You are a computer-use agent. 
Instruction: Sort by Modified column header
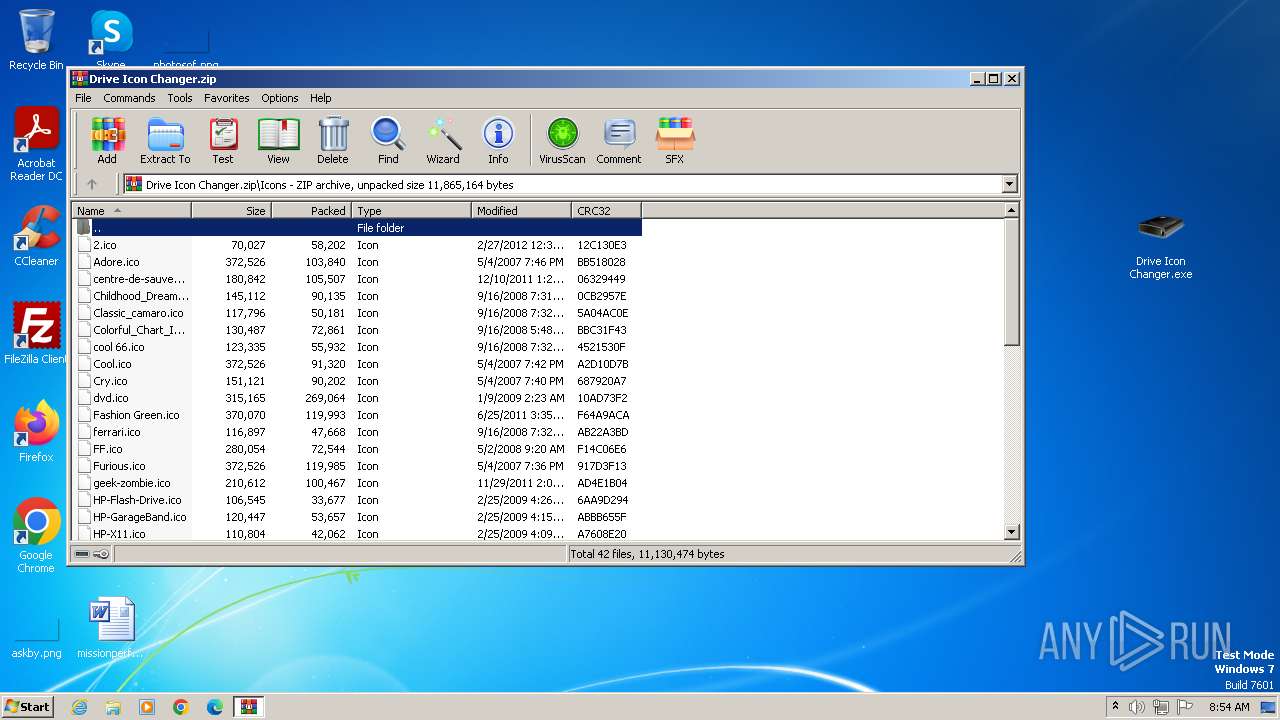click(521, 210)
